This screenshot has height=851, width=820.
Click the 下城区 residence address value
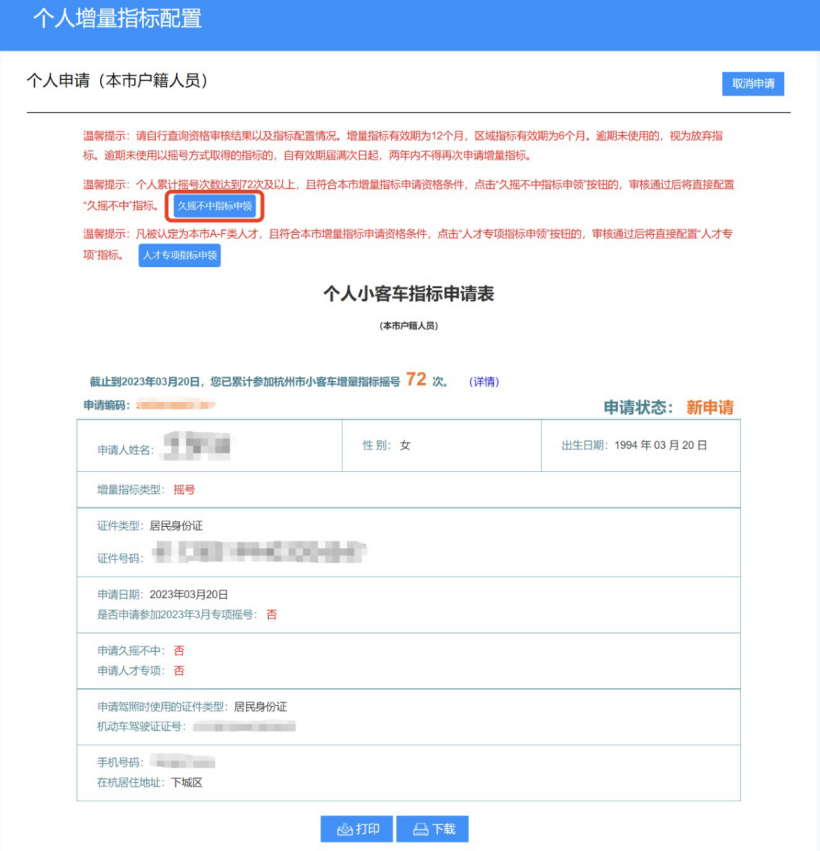tap(186, 782)
